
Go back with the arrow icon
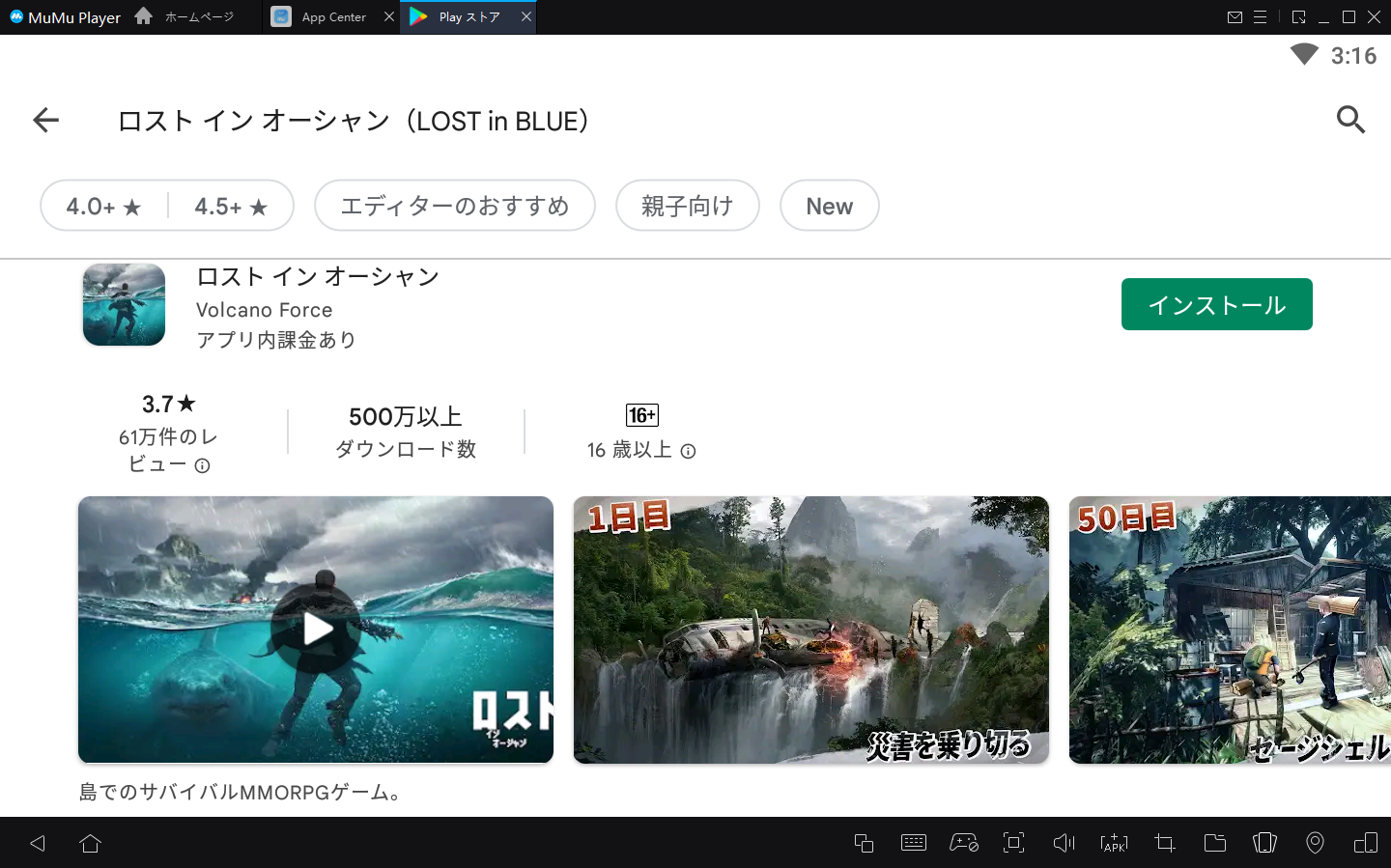click(x=45, y=120)
